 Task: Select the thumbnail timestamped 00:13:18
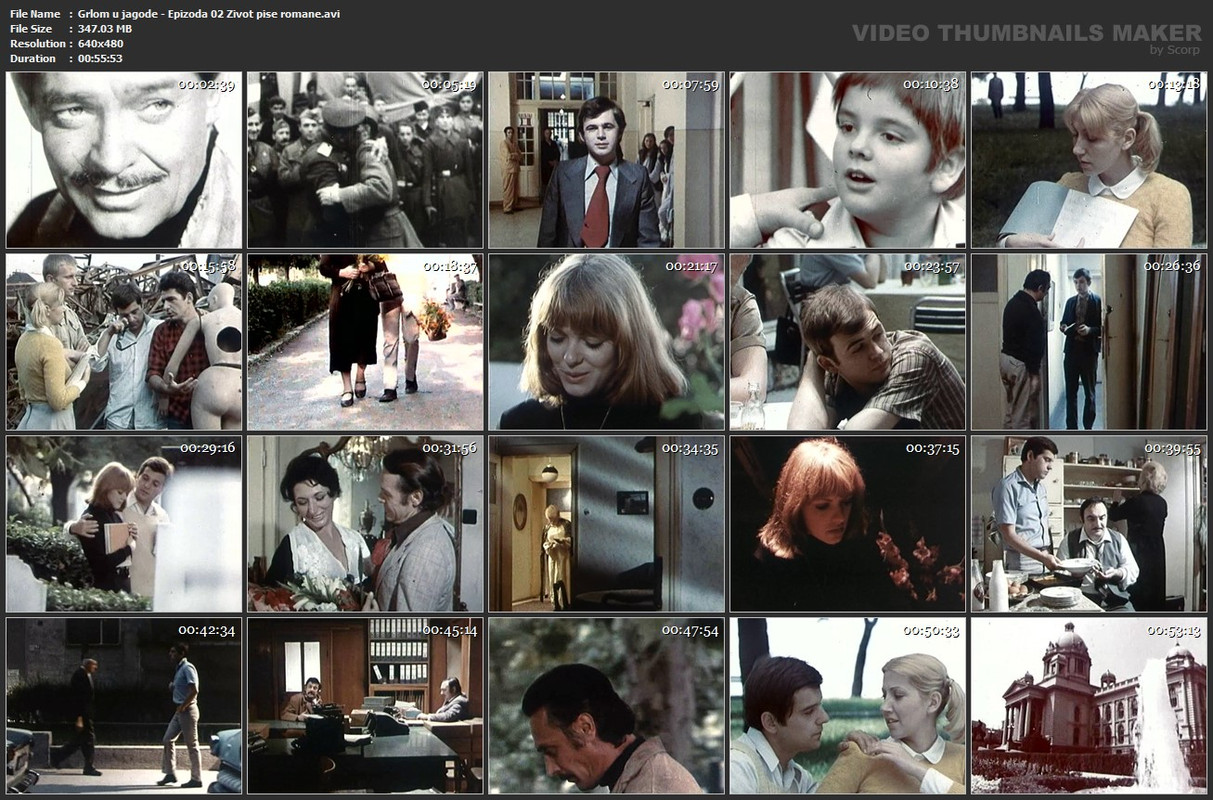click(1089, 160)
